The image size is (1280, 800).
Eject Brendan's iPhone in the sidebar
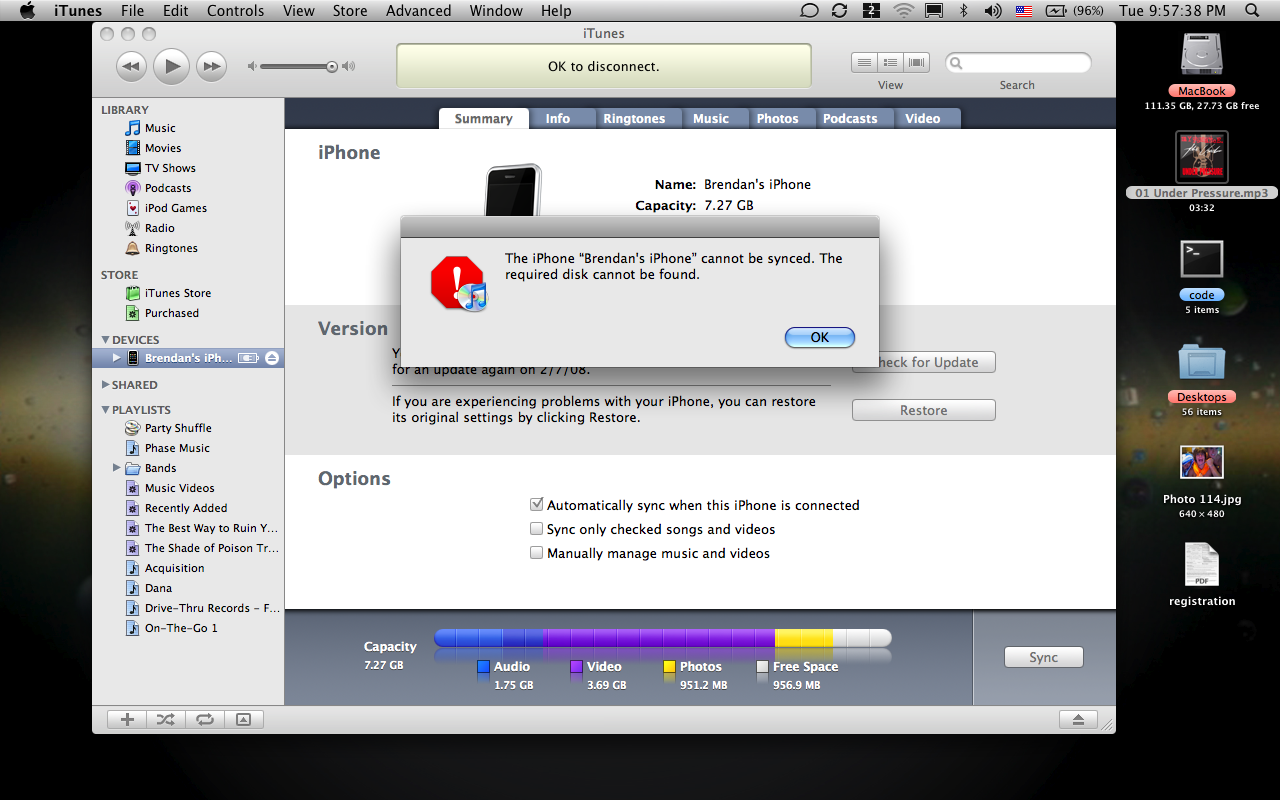(x=272, y=358)
